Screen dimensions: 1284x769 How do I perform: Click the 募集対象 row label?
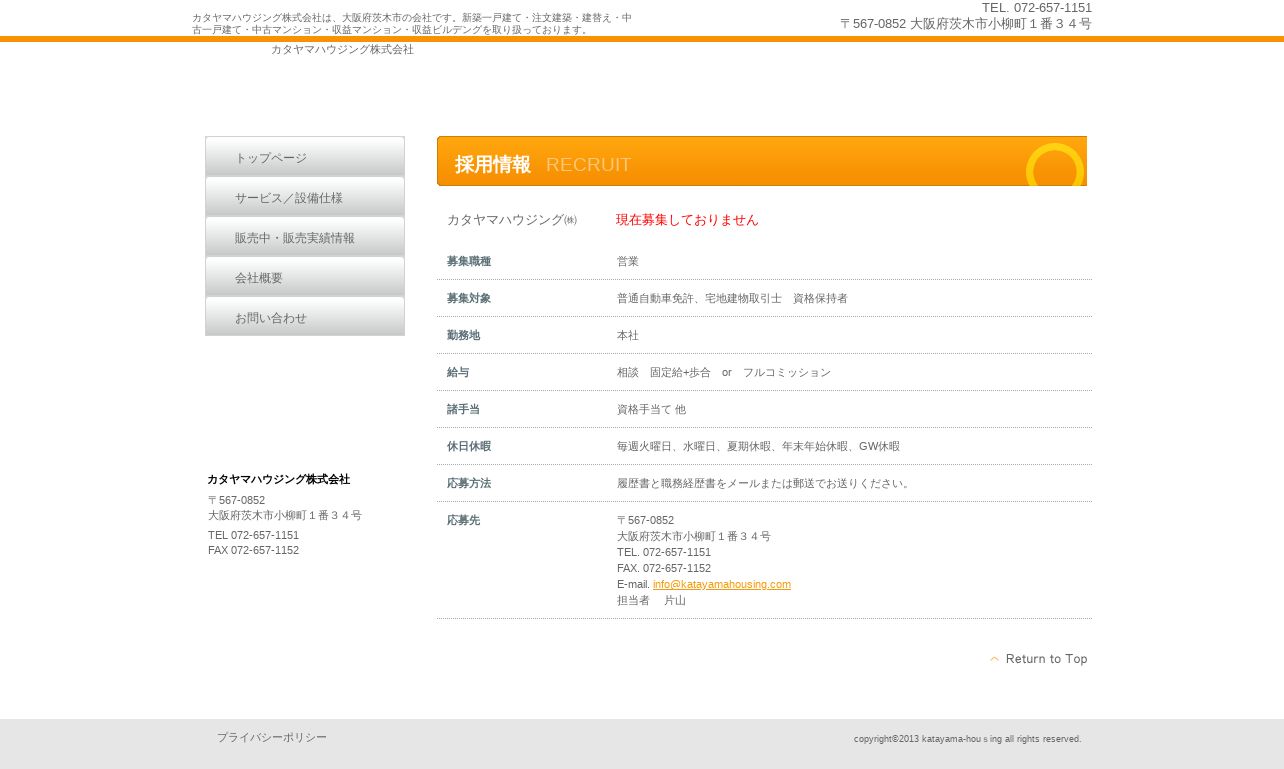coord(469,298)
